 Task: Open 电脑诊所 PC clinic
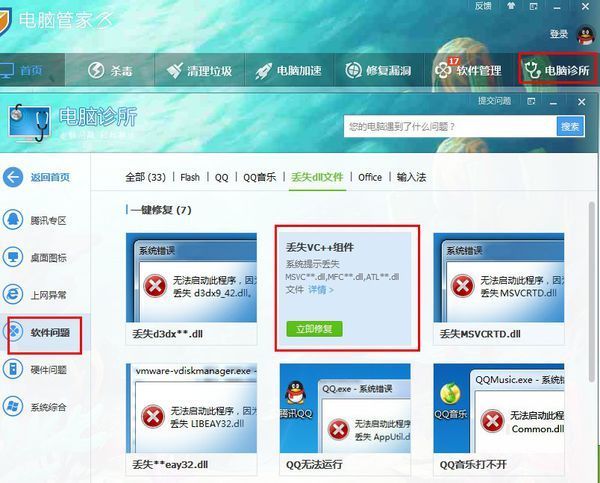click(558, 69)
